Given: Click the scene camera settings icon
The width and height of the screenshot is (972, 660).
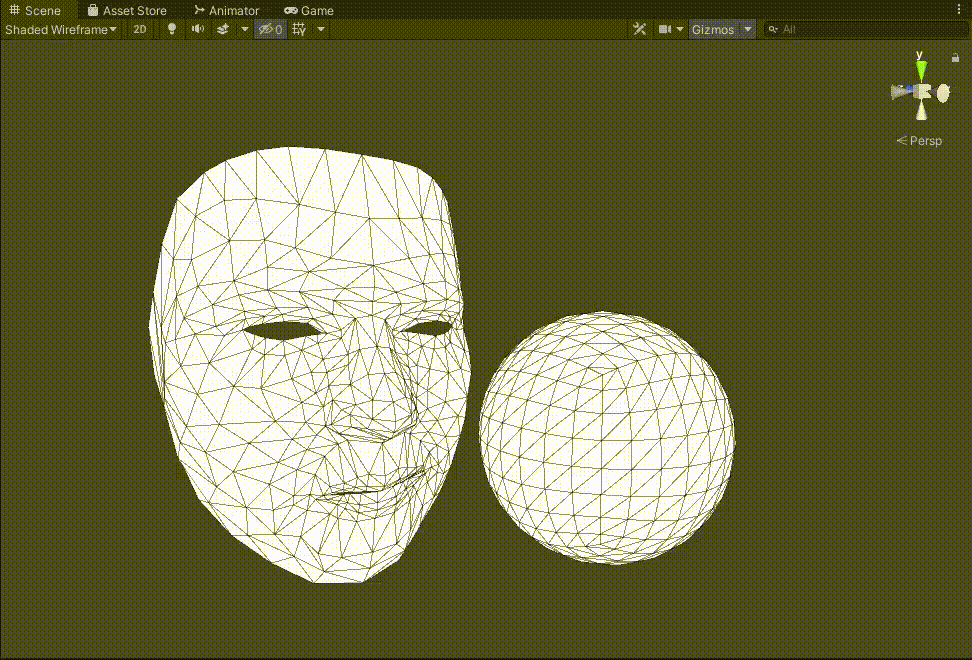Looking at the screenshot, I should [665, 29].
